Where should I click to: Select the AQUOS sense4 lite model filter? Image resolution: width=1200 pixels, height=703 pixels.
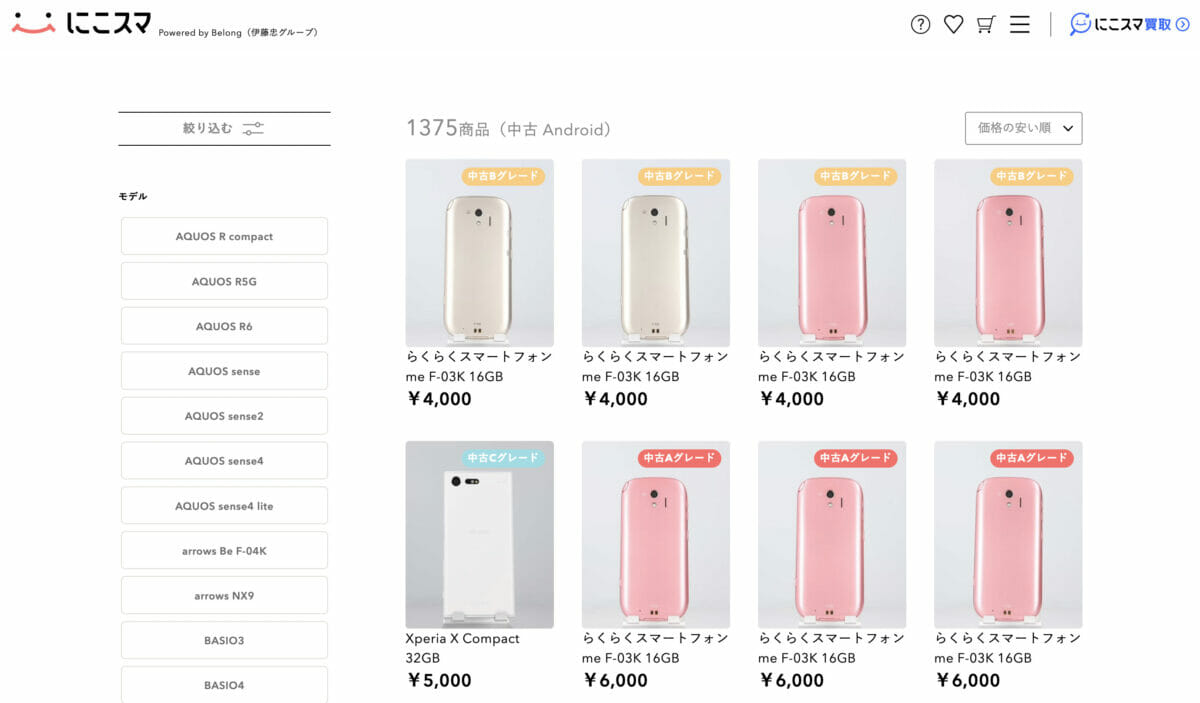[x=224, y=506]
